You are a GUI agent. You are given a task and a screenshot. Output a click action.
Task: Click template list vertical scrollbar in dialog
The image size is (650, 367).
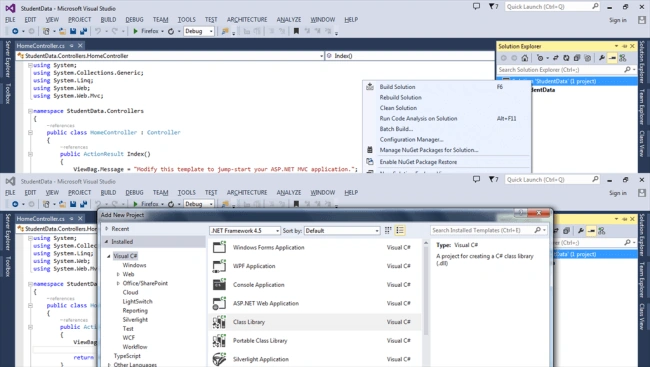coord(426,290)
